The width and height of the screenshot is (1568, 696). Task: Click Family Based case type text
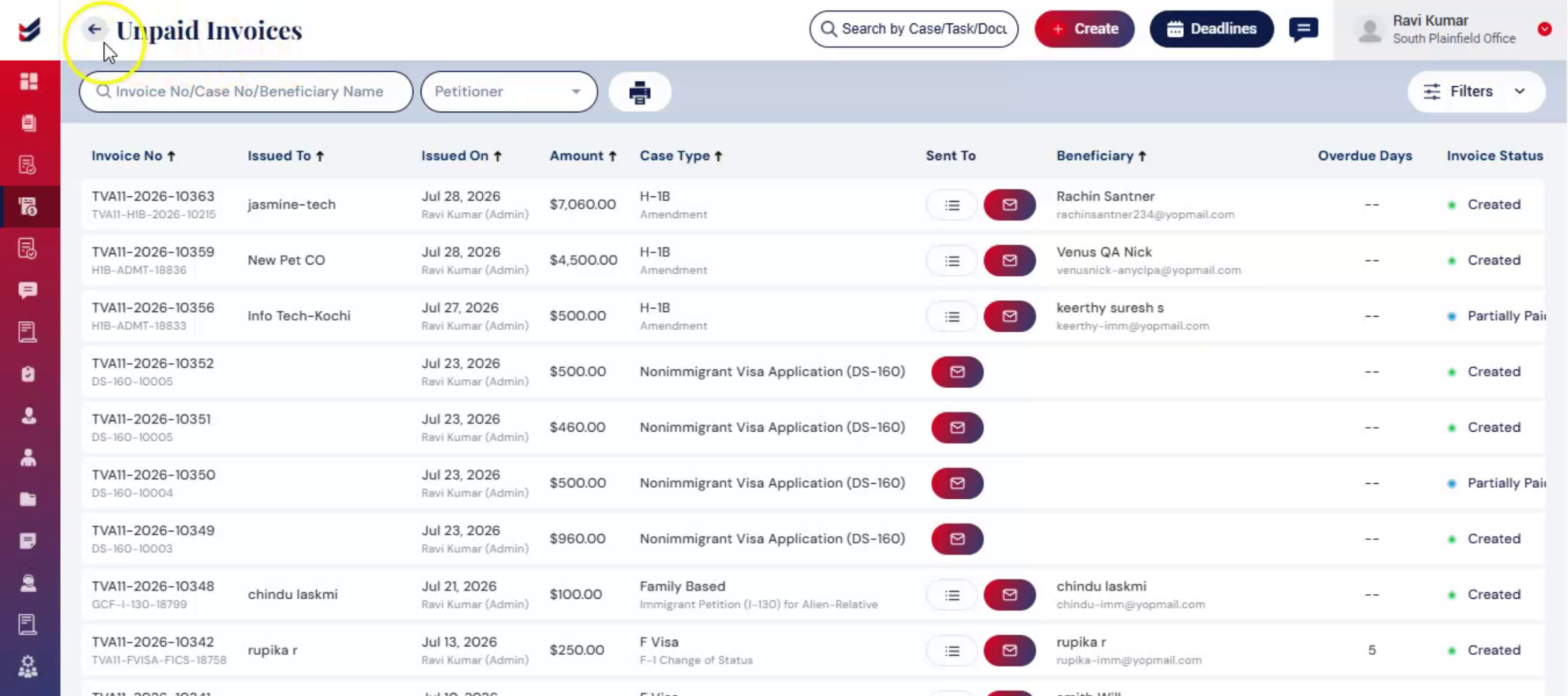click(682, 586)
